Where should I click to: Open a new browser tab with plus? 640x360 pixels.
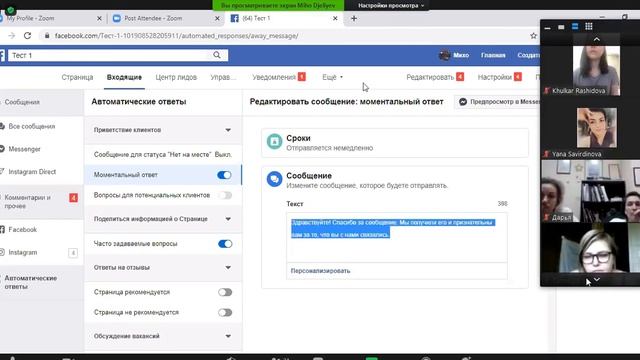(354, 18)
